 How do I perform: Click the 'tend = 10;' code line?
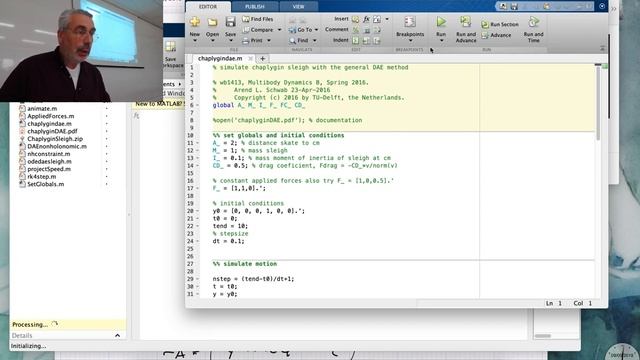point(230,226)
